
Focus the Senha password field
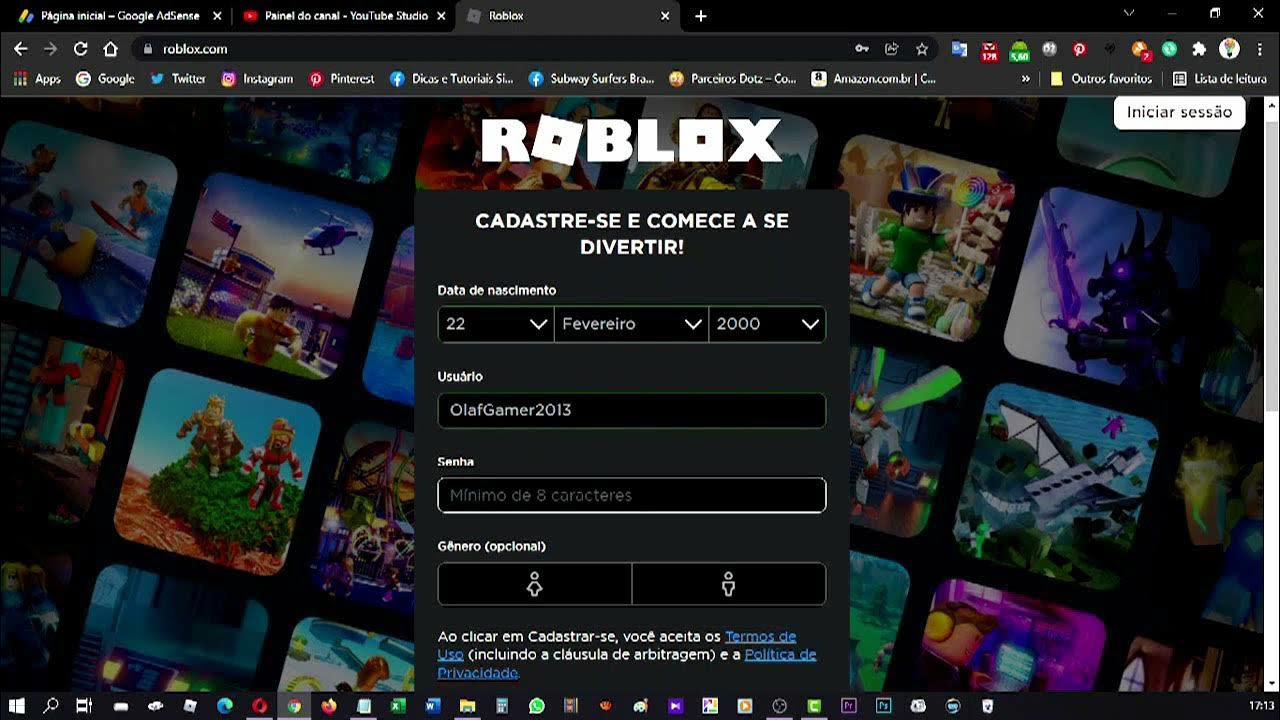pos(632,495)
